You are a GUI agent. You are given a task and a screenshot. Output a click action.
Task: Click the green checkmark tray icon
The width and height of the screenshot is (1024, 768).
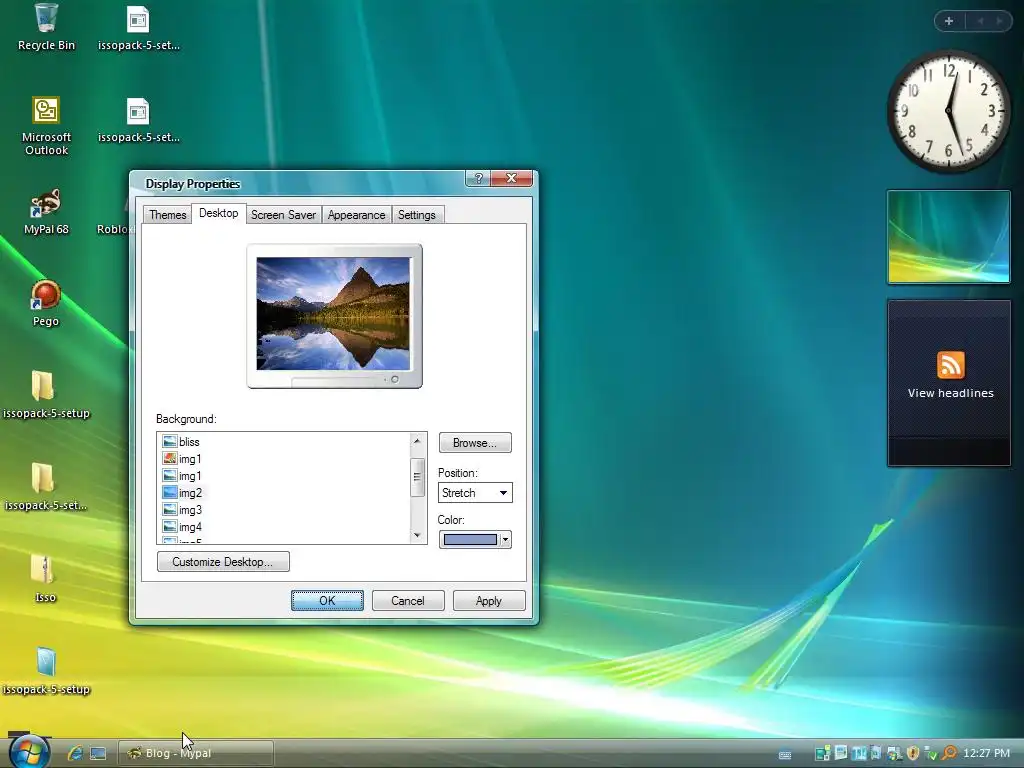[931, 754]
